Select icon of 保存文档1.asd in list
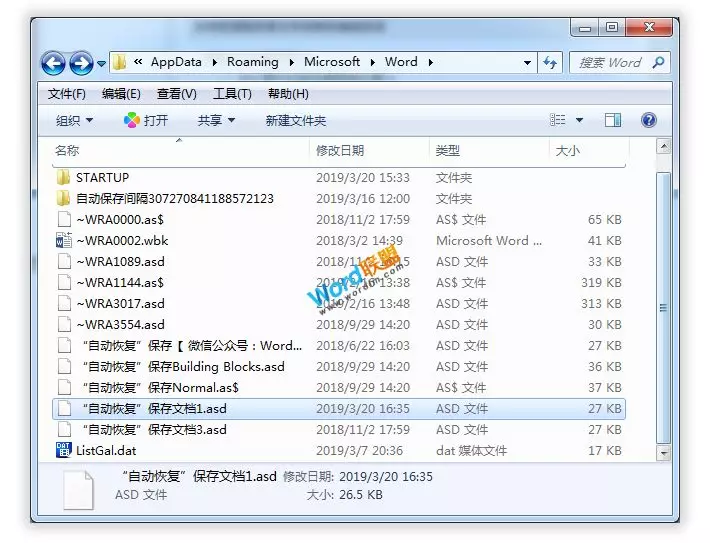The image size is (710, 543). pyautogui.click(x=64, y=408)
